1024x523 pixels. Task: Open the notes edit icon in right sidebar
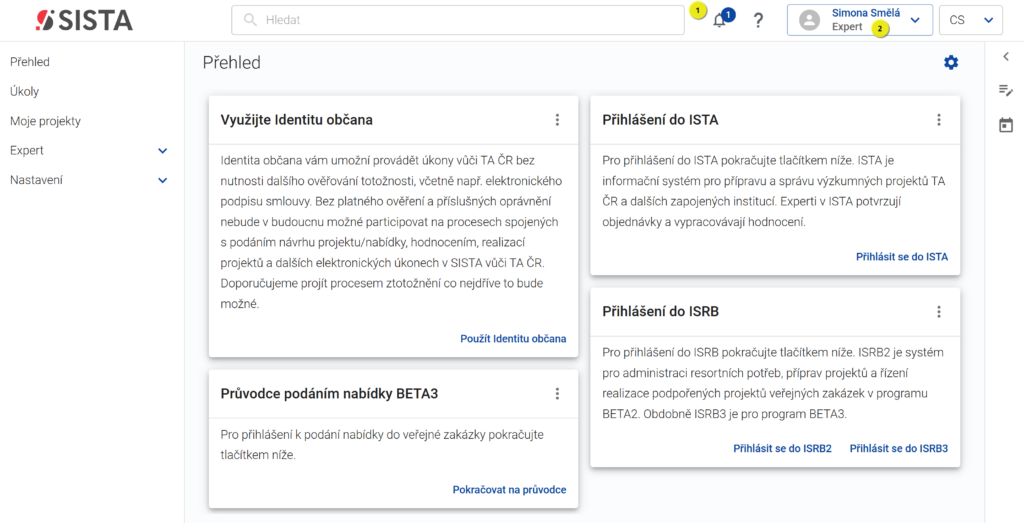pos(1006,90)
